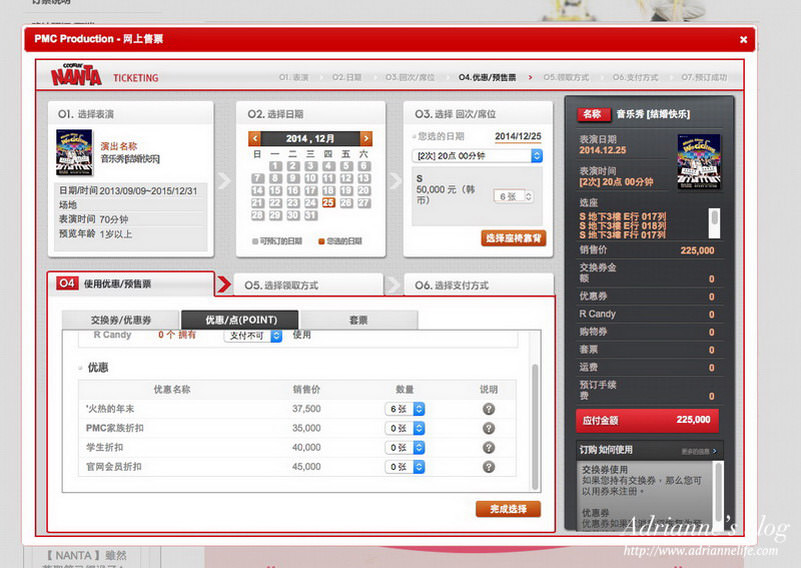Viewport: 801px width, 568px height.
Task: Click the 选择座椅靠背 seat selection button
Action: pos(513,238)
